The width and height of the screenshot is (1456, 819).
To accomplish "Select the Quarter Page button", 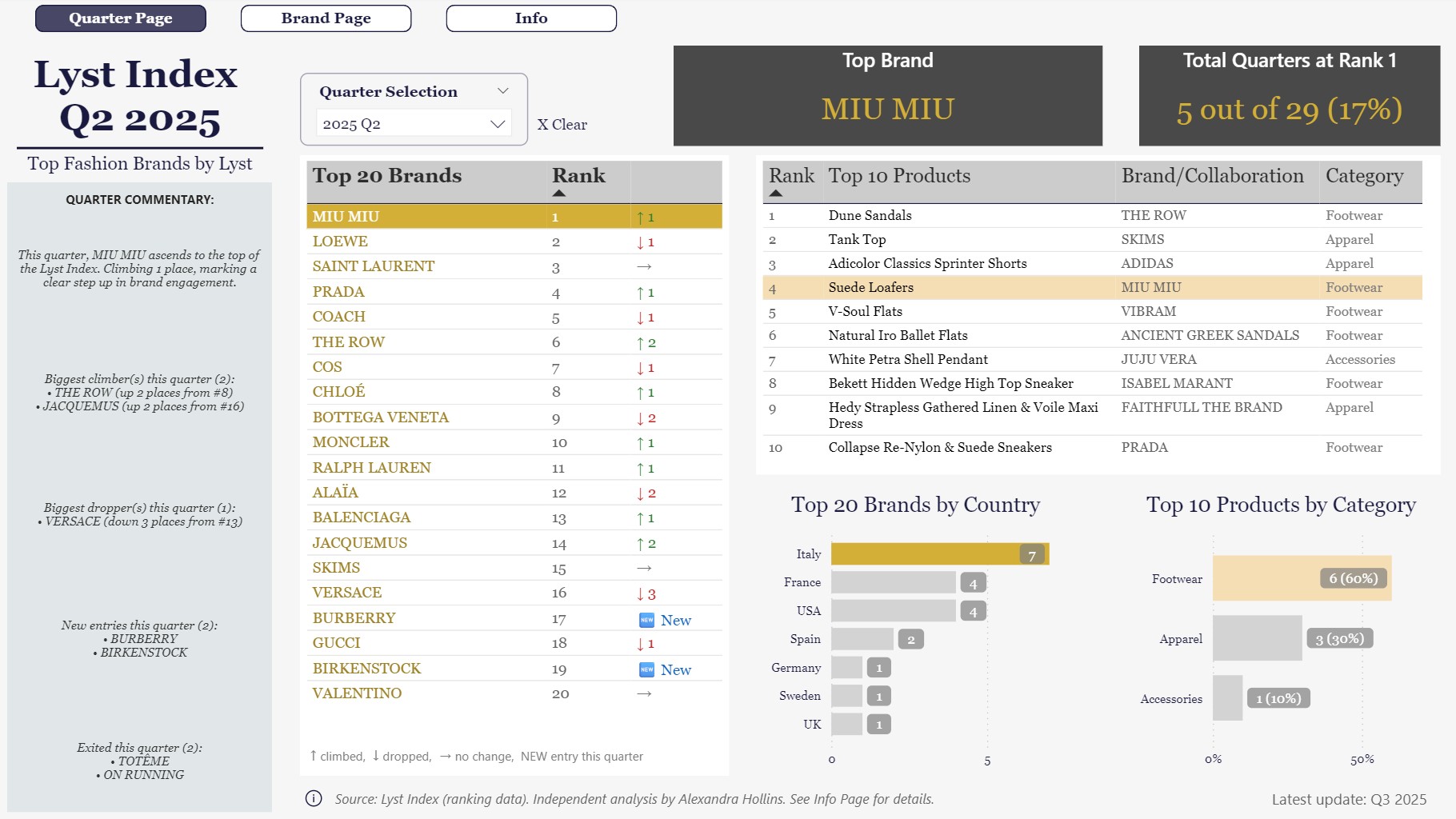I will point(120,18).
